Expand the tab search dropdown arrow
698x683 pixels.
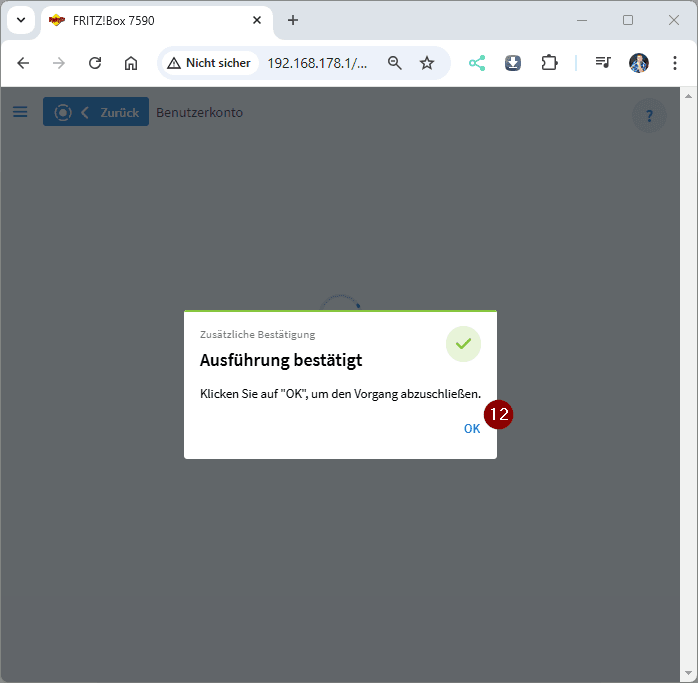[20, 20]
